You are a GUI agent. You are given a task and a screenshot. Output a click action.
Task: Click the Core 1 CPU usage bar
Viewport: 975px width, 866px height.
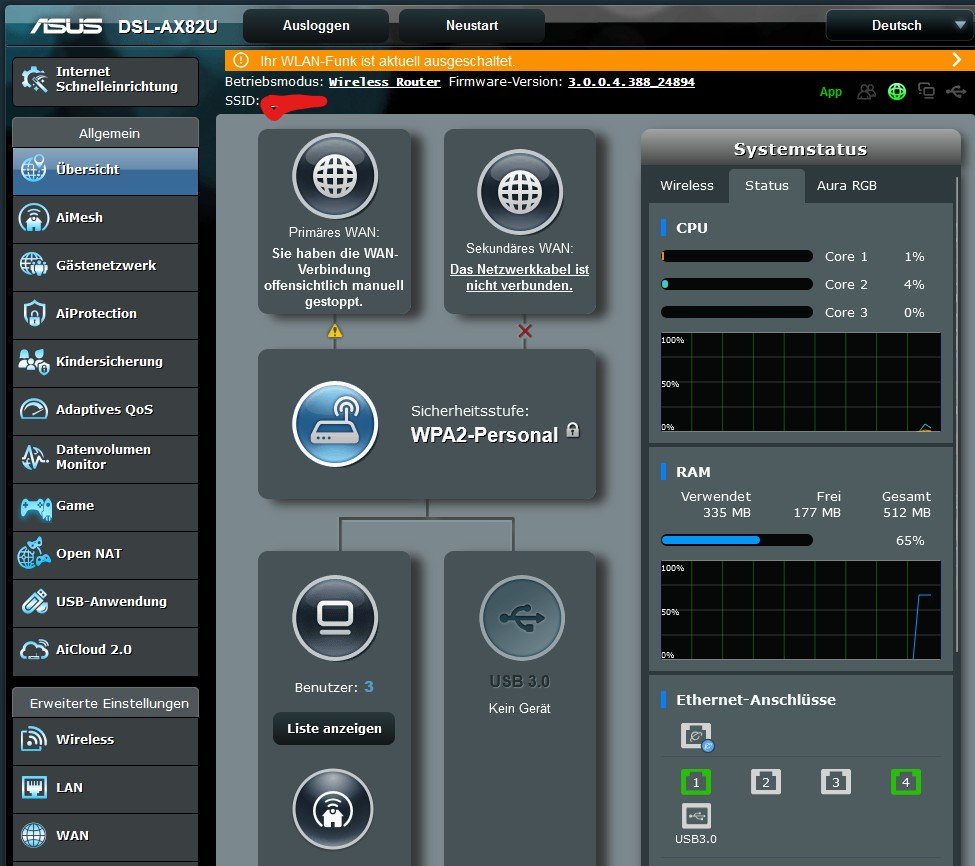(737, 256)
